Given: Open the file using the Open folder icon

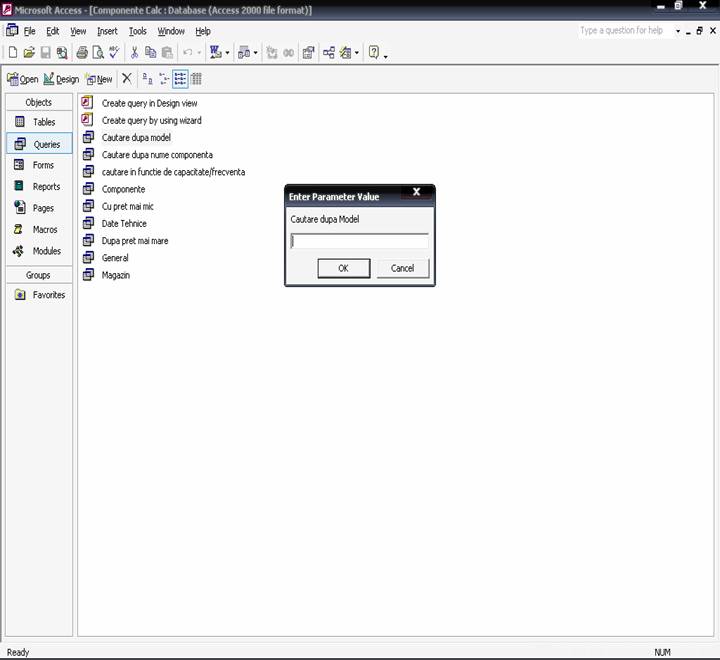Looking at the screenshot, I should tap(29, 52).
